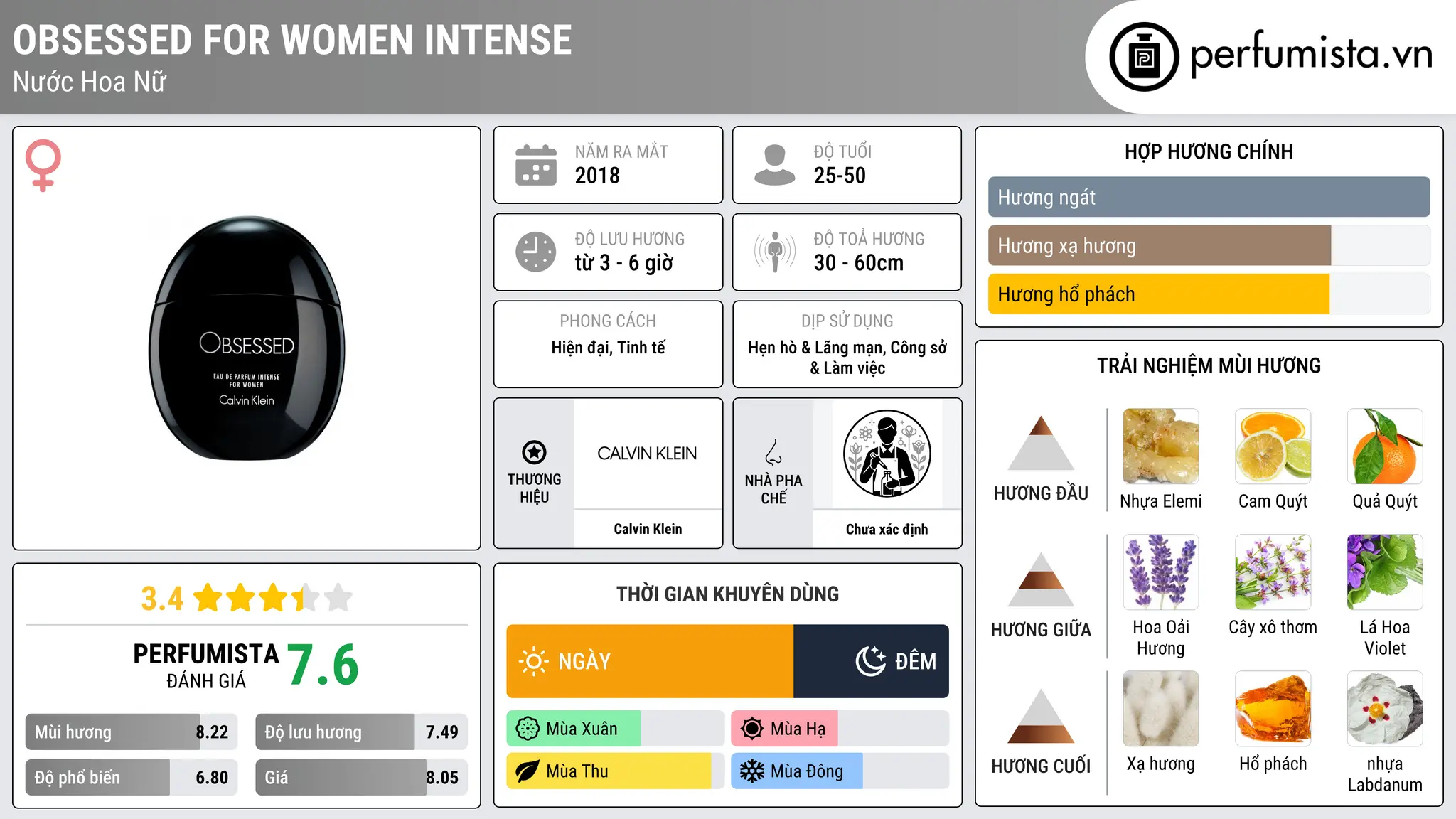Screen dimensions: 1456x819
Task: Click the Hương hổ phách accord bar
Action: 1209,294
